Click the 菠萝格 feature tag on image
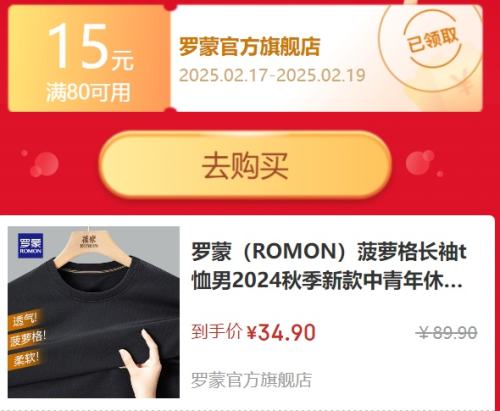 [27, 339]
